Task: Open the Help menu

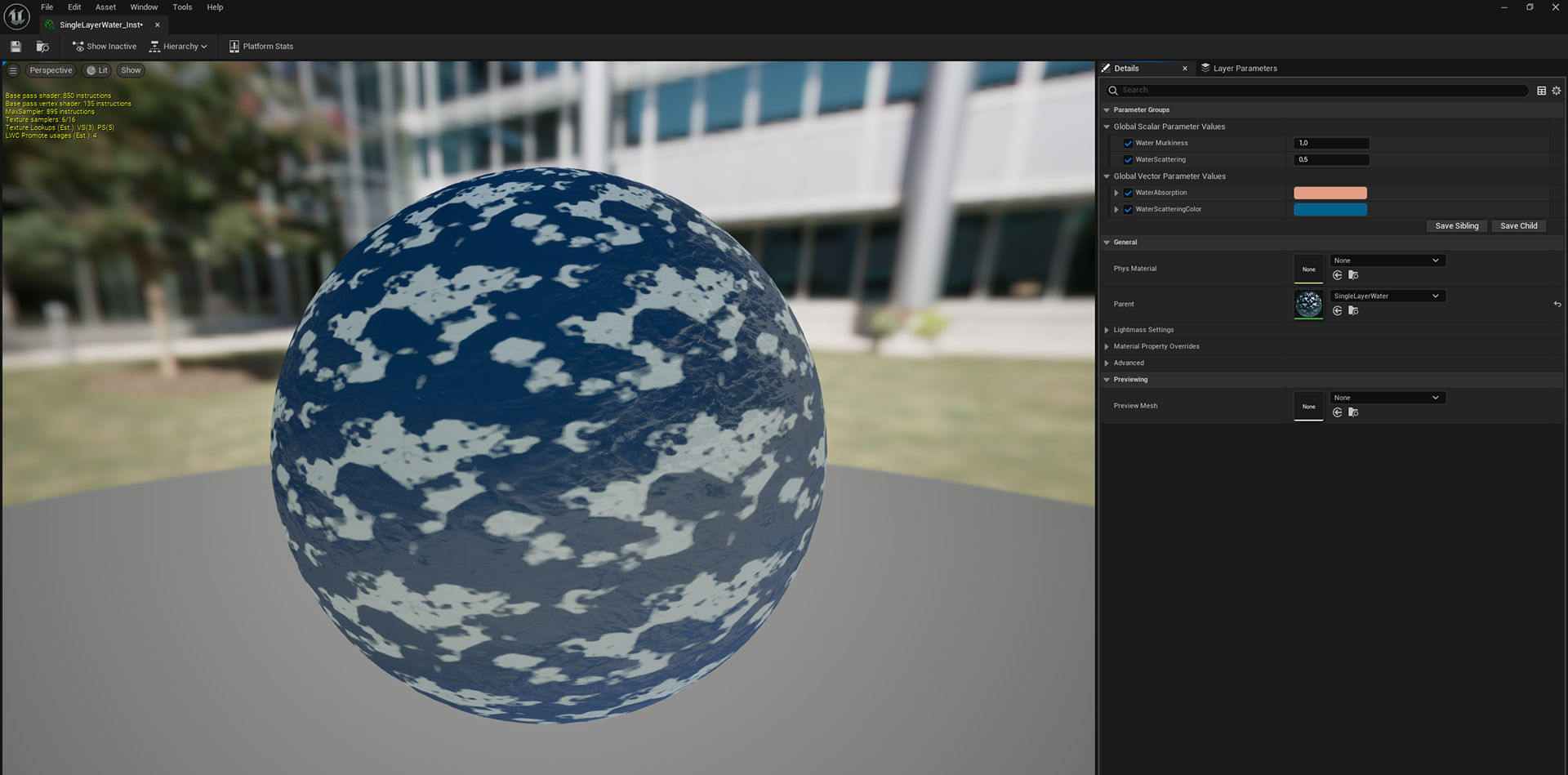Action: (215, 7)
